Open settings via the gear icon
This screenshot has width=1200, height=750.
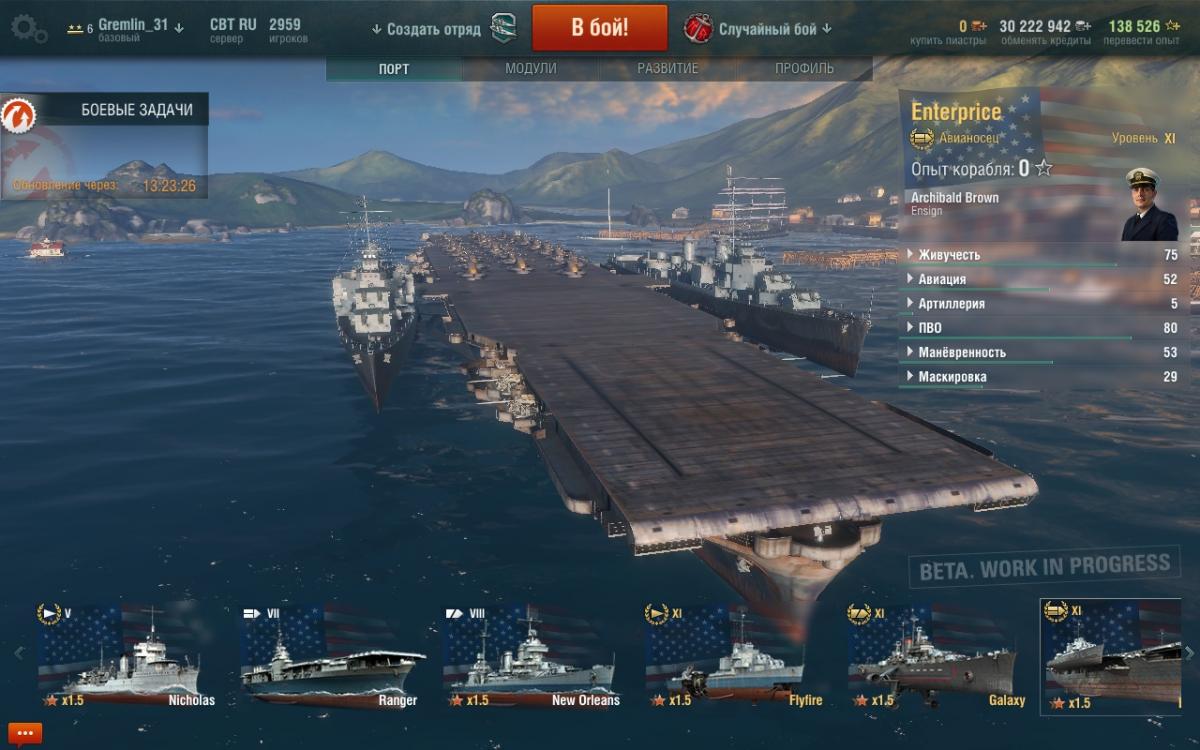pos(28,29)
